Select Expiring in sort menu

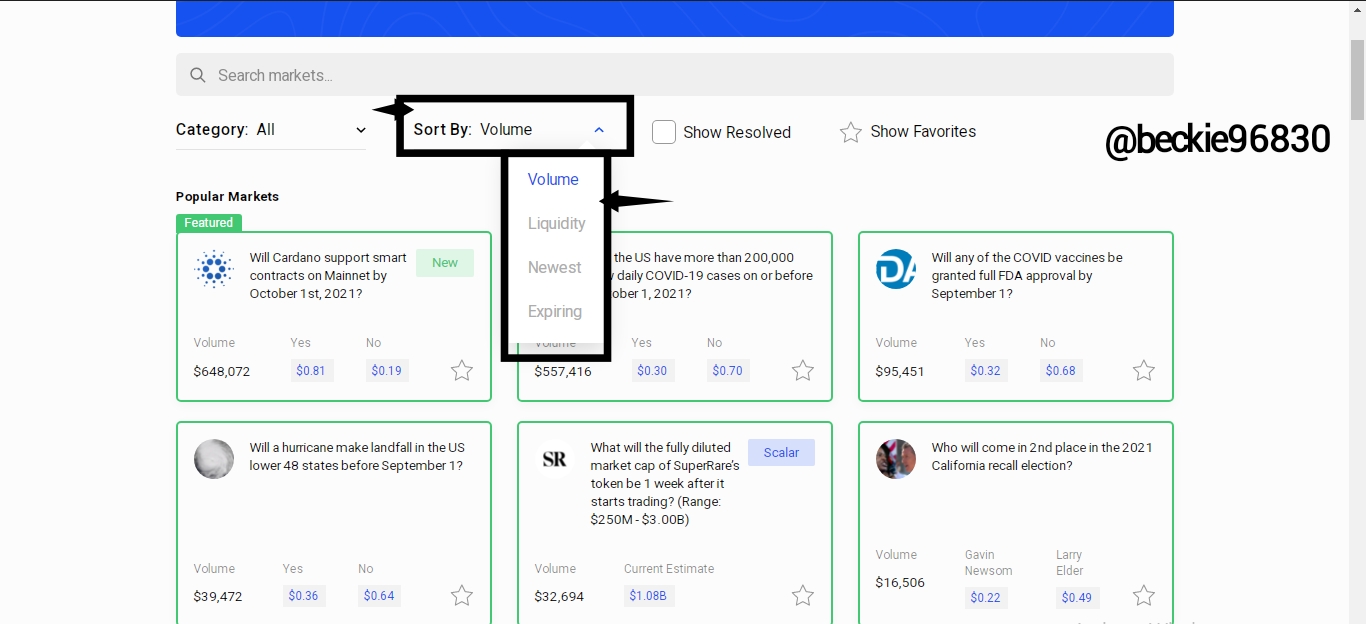[554, 312]
